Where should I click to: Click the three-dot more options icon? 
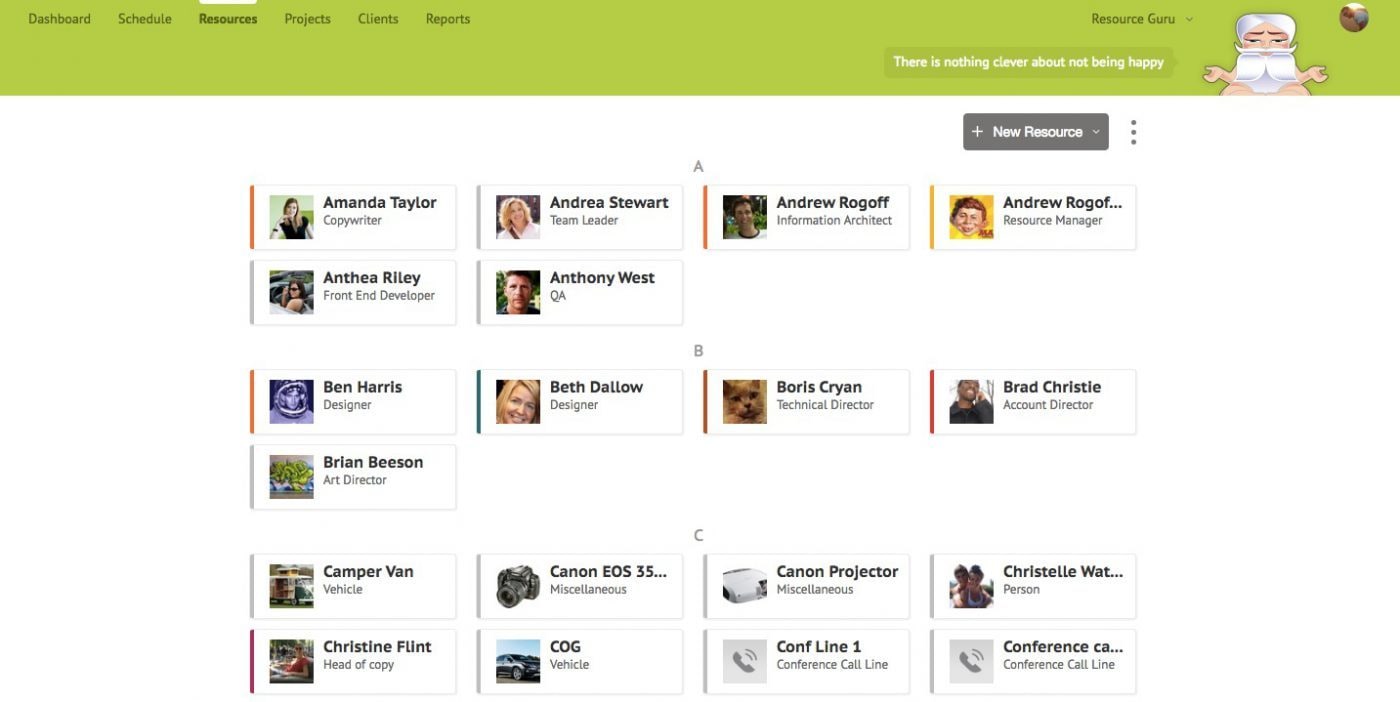click(x=1133, y=132)
